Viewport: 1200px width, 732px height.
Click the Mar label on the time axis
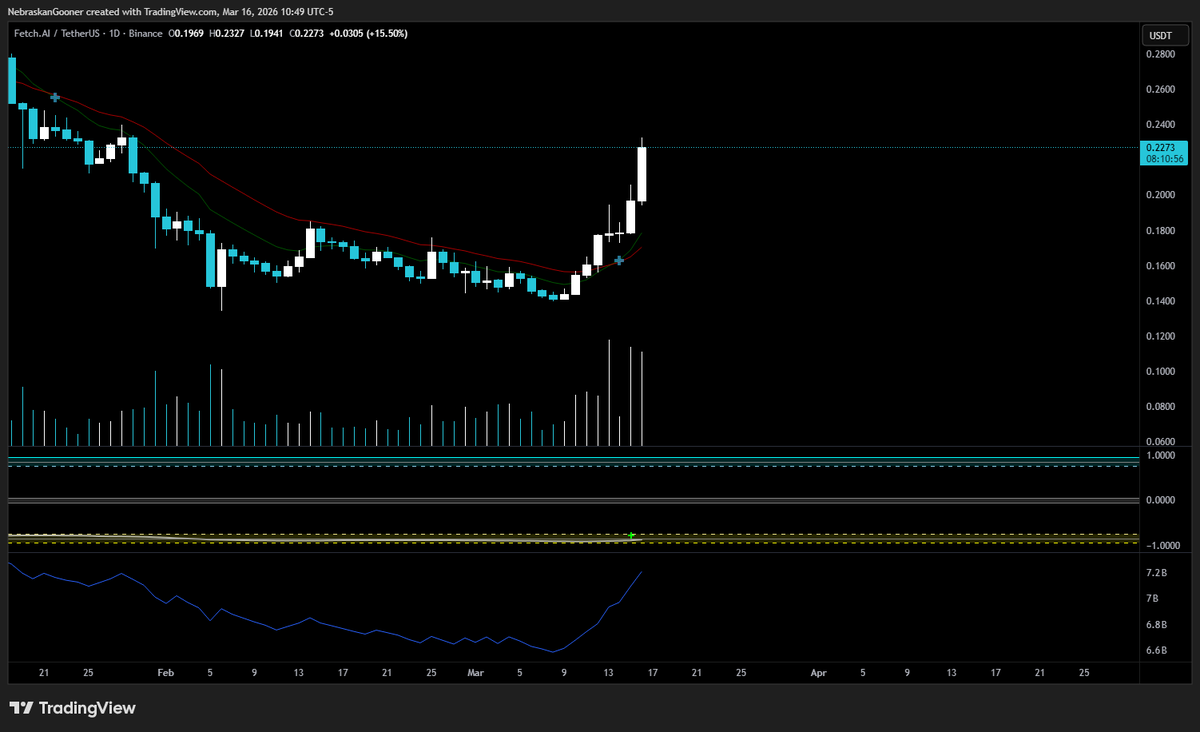pyautogui.click(x=474, y=673)
